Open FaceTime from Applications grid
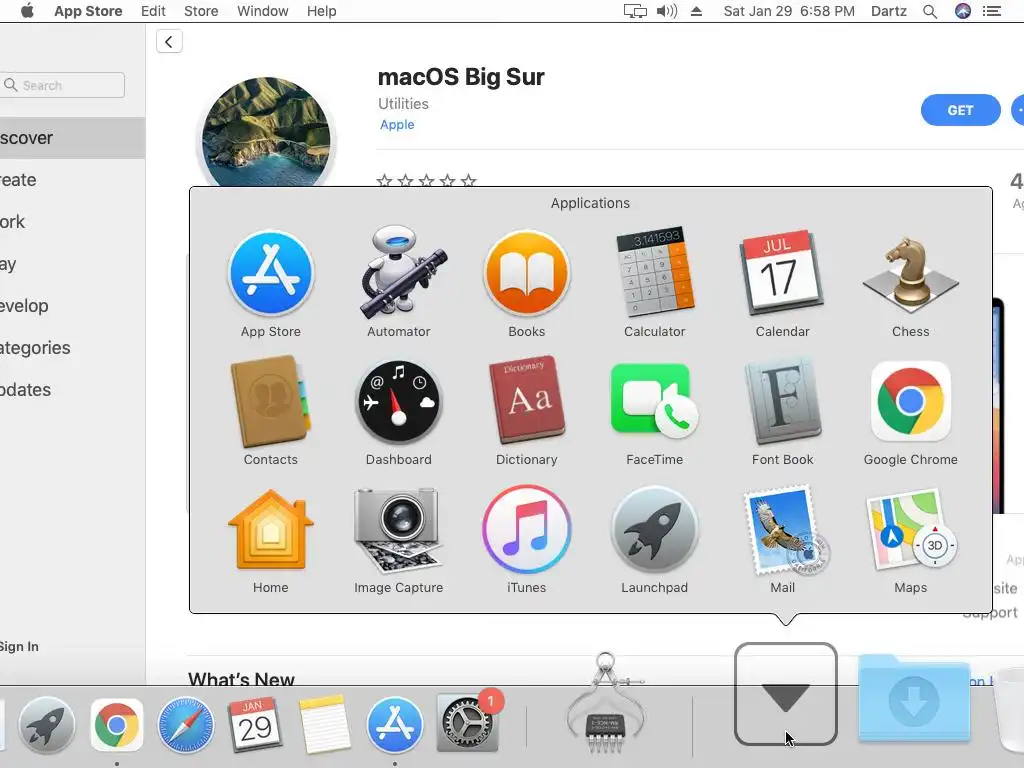Screen dimensions: 1024x768 click(654, 401)
